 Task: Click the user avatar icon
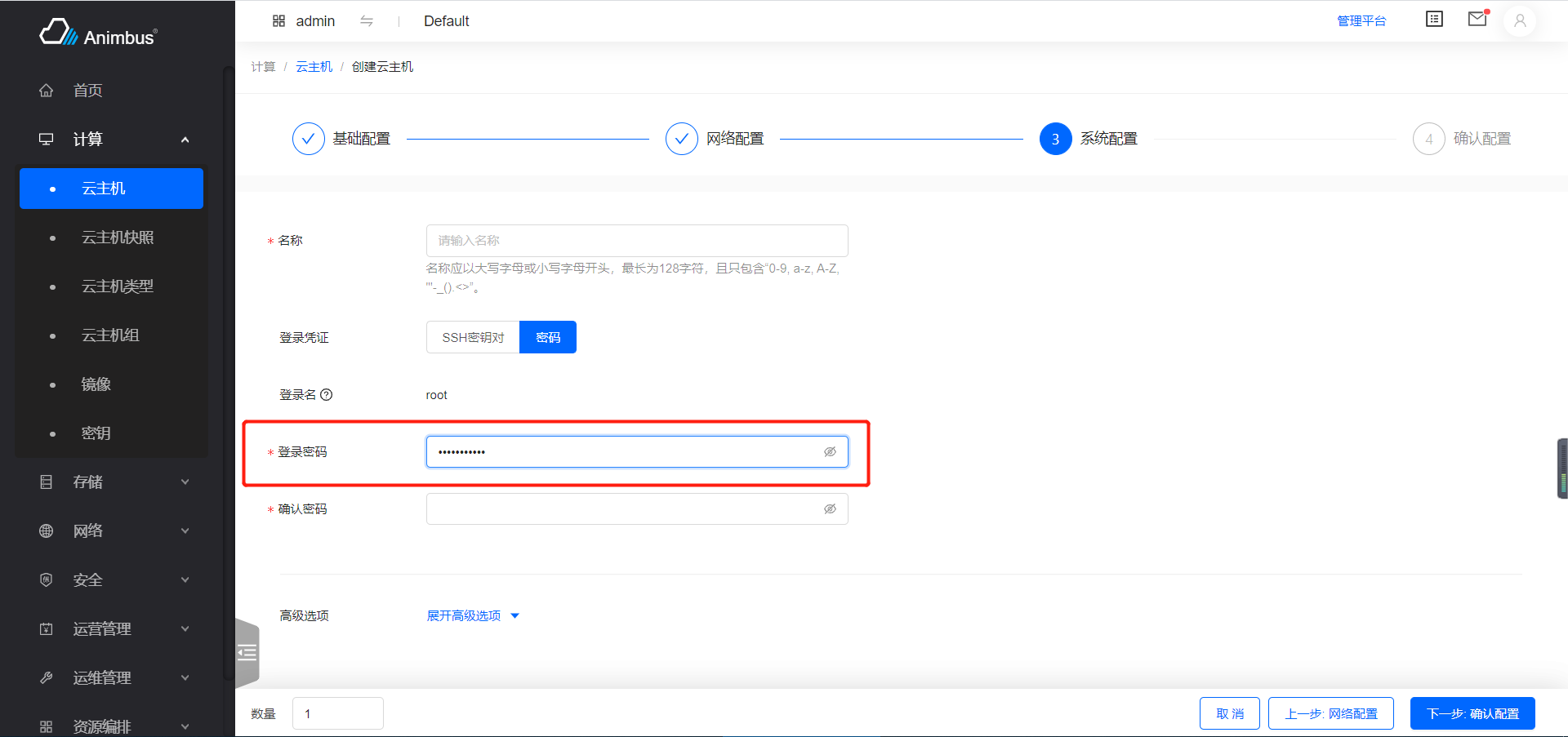pyautogui.click(x=1520, y=21)
